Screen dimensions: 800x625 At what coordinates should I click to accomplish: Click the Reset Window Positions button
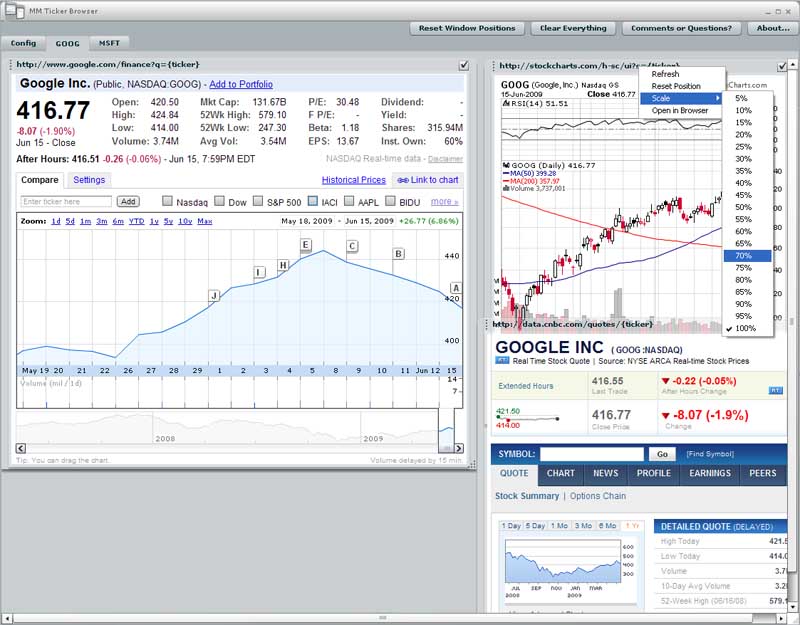[x=467, y=29]
